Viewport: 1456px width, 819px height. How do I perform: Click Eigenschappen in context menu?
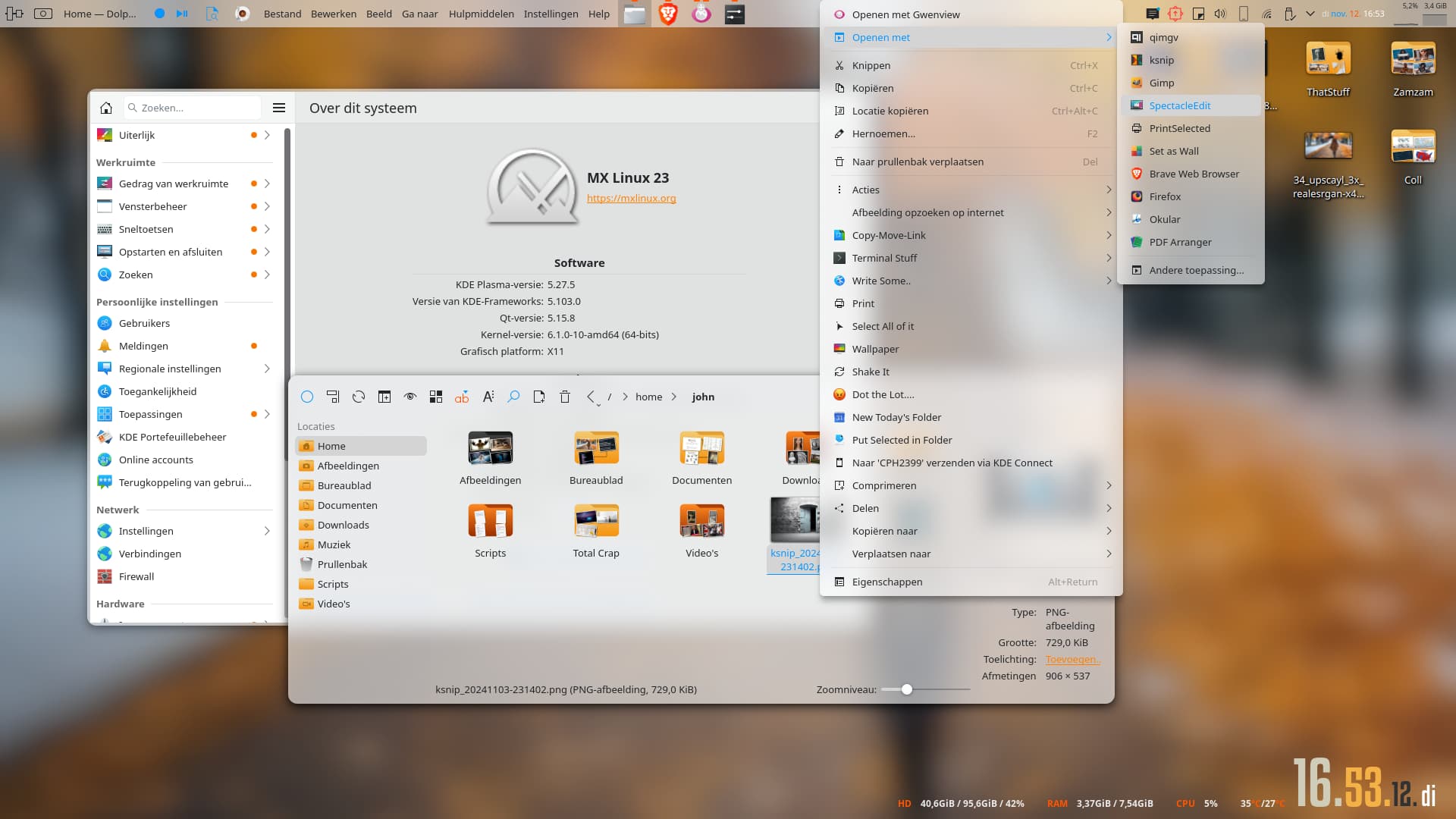point(971,582)
